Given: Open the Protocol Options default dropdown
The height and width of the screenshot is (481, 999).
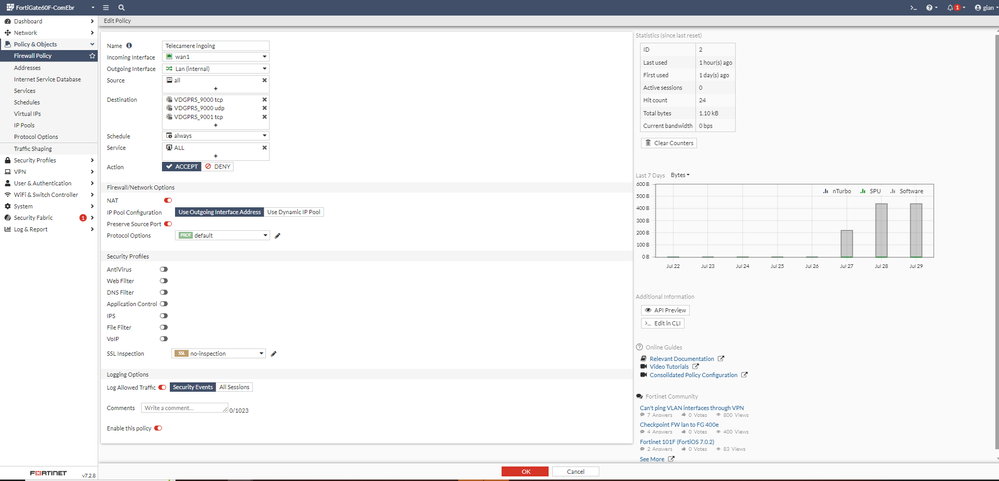Looking at the screenshot, I should [222, 236].
